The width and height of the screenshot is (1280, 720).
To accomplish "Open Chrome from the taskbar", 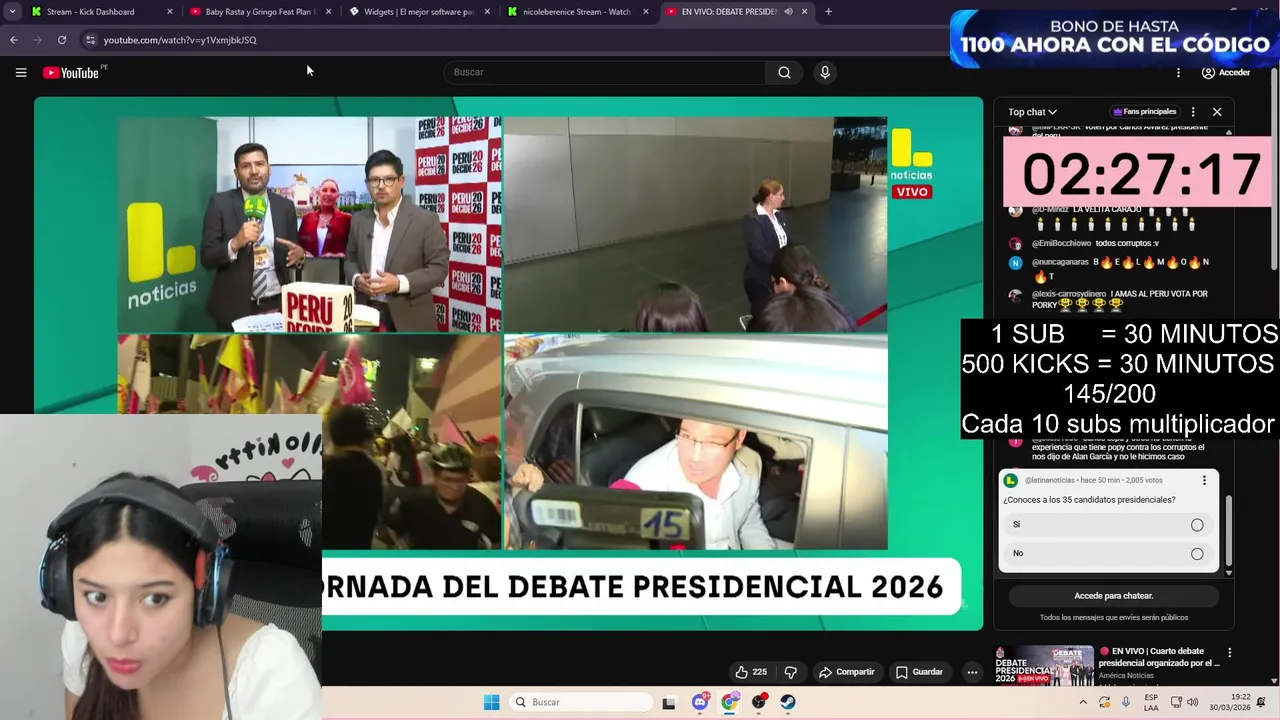I will tap(729, 702).
